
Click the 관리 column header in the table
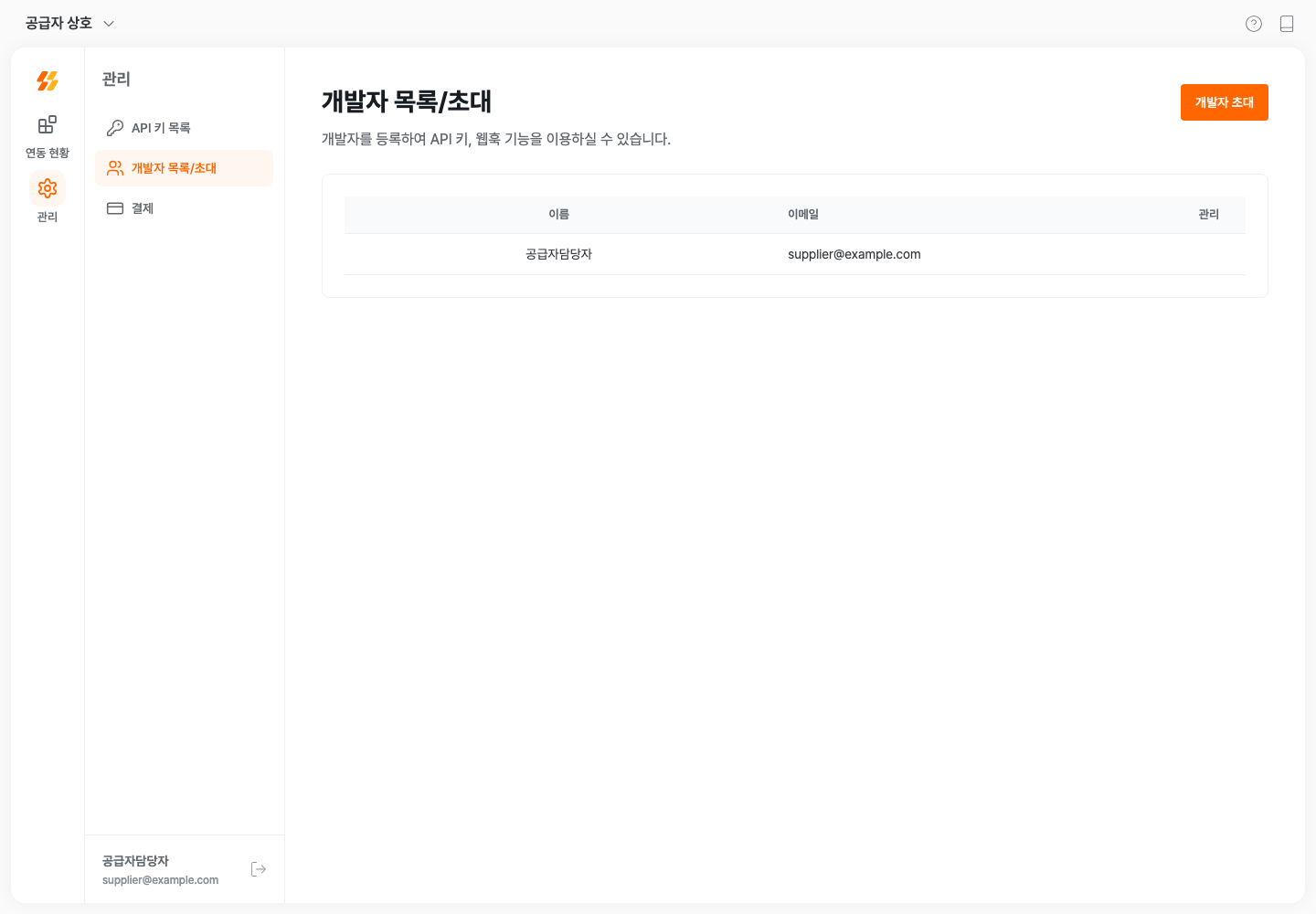coord(1209,214)
